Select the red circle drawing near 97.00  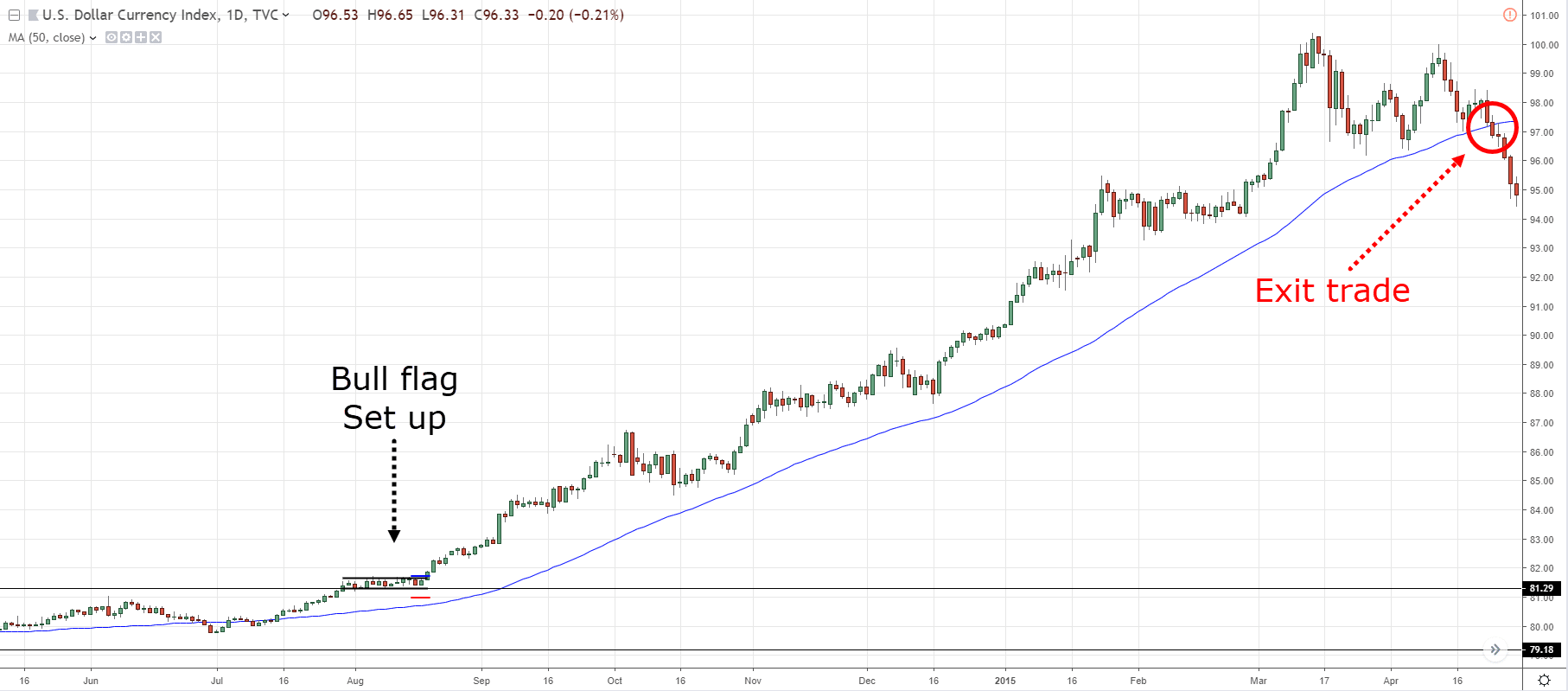1492,128
